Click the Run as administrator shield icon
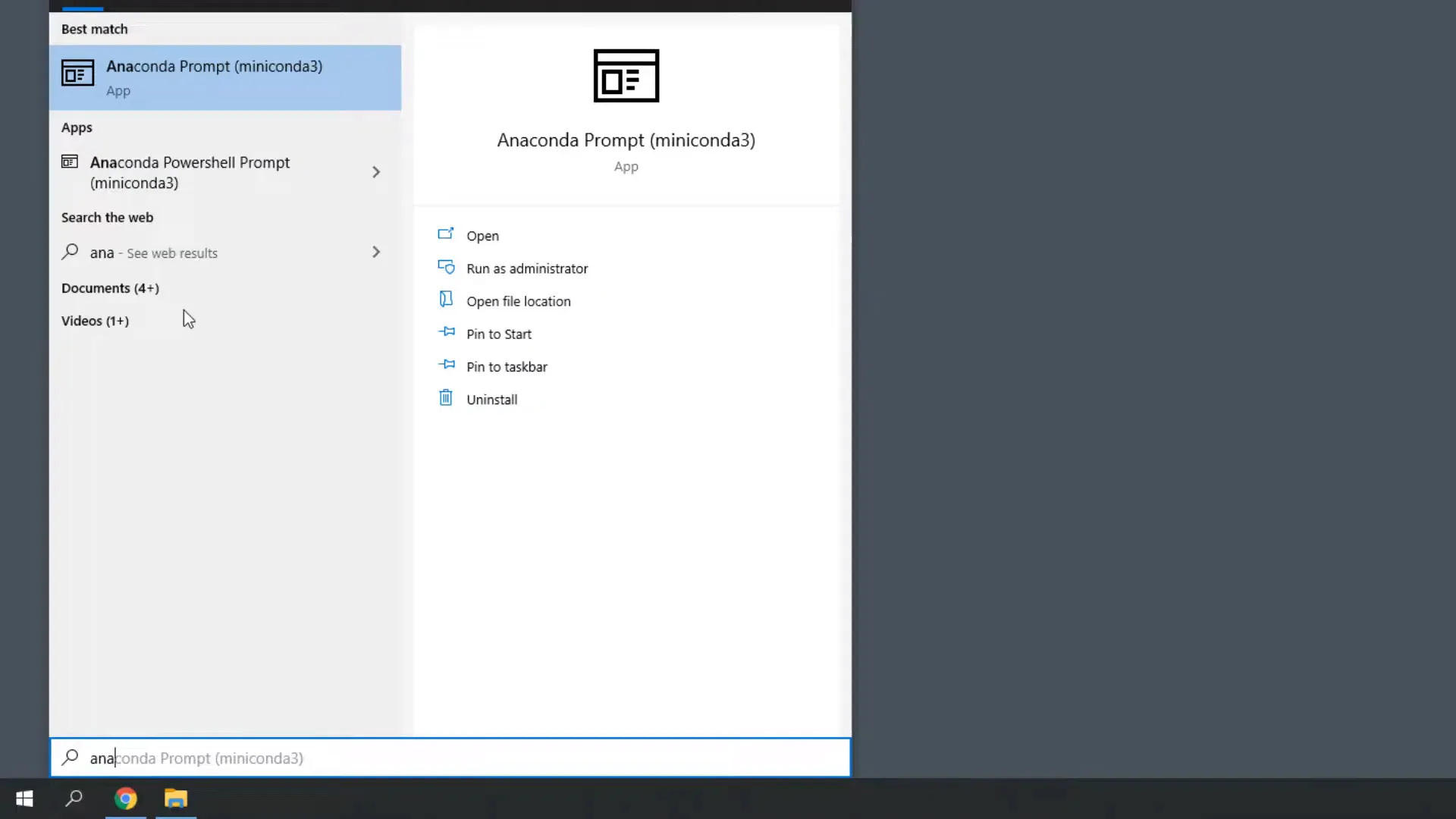Viewport: 1456px width, 819px height. pyautogui.click(x=446, y=267)
